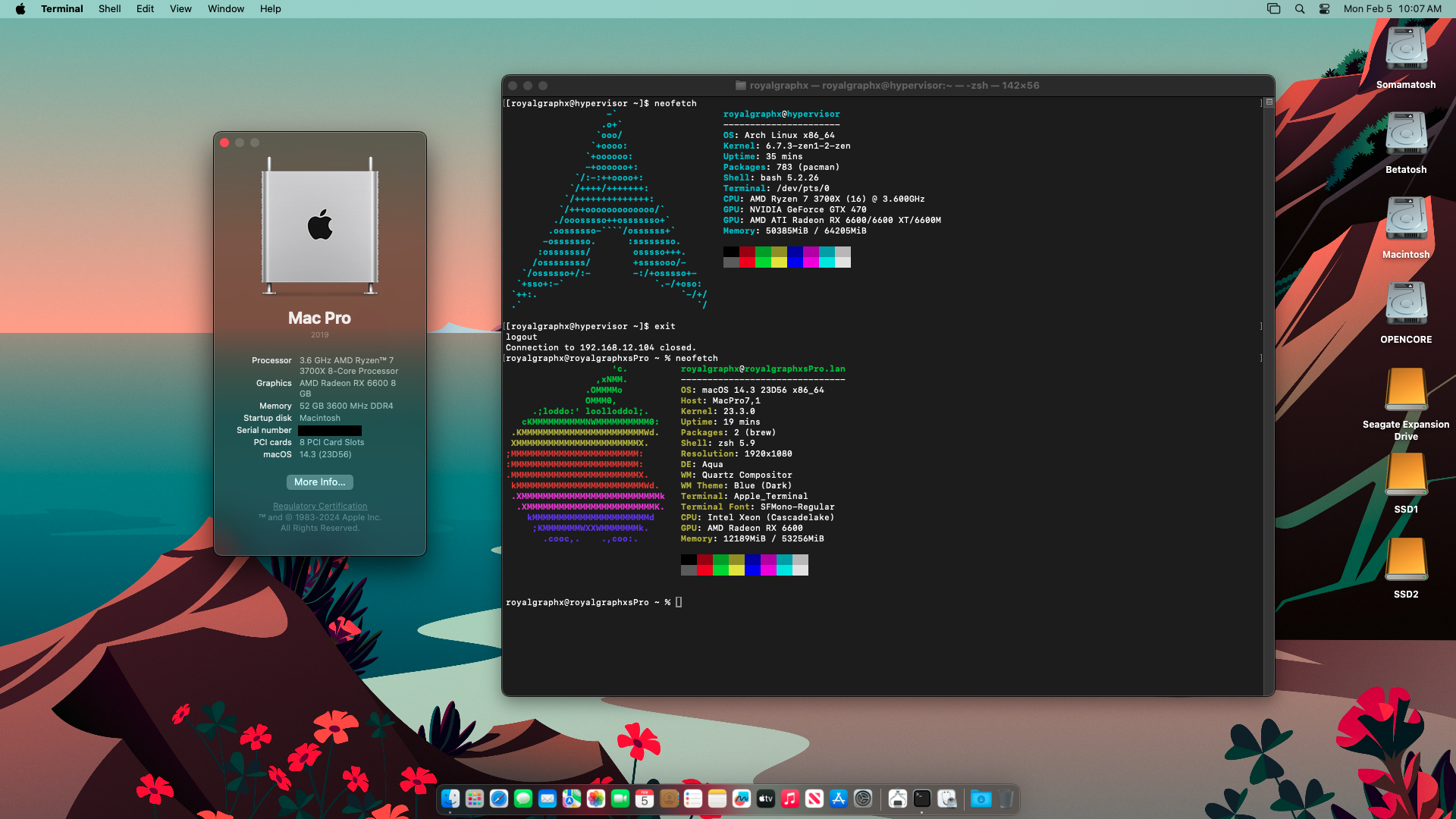This screenshot has width=1456, height=819.
Task: Open the Terminal application menu
Action: 62,9
